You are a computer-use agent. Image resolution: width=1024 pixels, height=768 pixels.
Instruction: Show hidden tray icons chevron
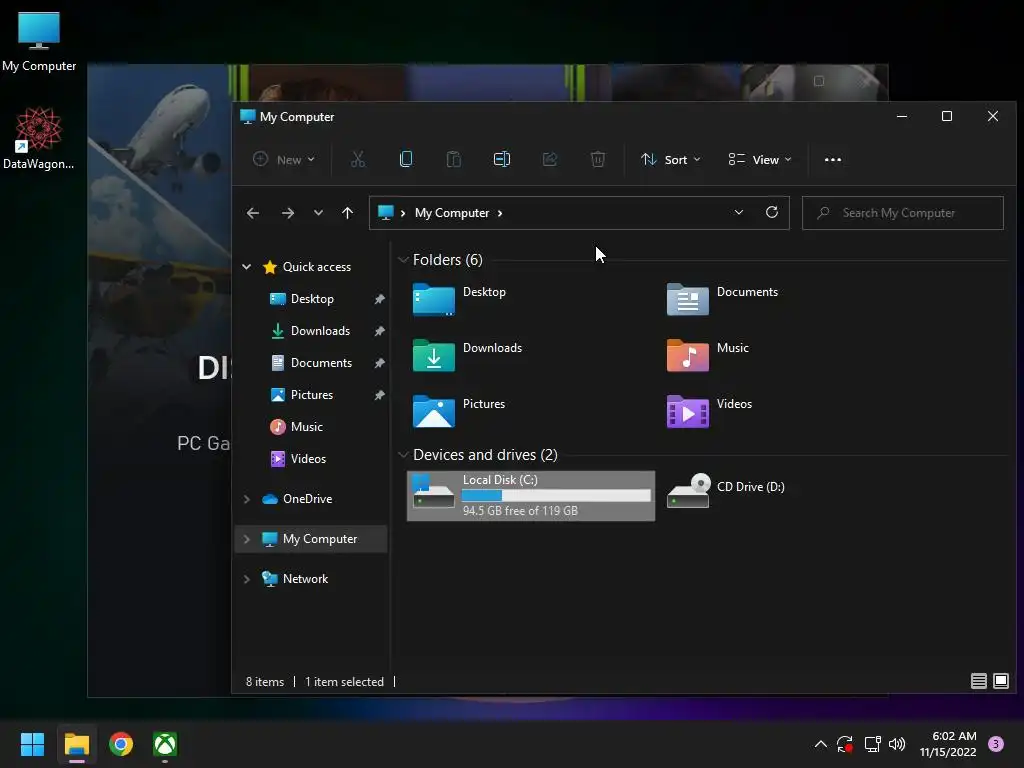(x=821, y=744)
